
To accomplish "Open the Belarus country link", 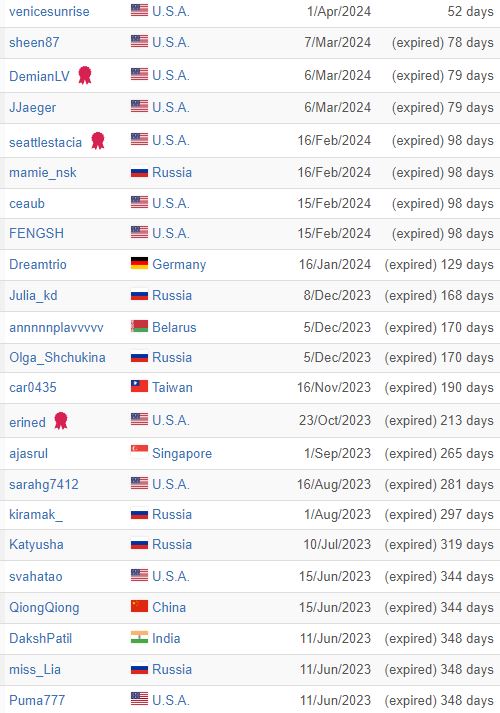I will coord(174,327).
